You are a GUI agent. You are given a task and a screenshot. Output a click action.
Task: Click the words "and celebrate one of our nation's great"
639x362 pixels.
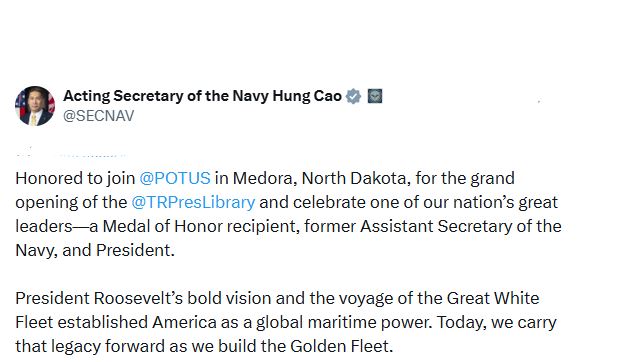tap(408, 203)
